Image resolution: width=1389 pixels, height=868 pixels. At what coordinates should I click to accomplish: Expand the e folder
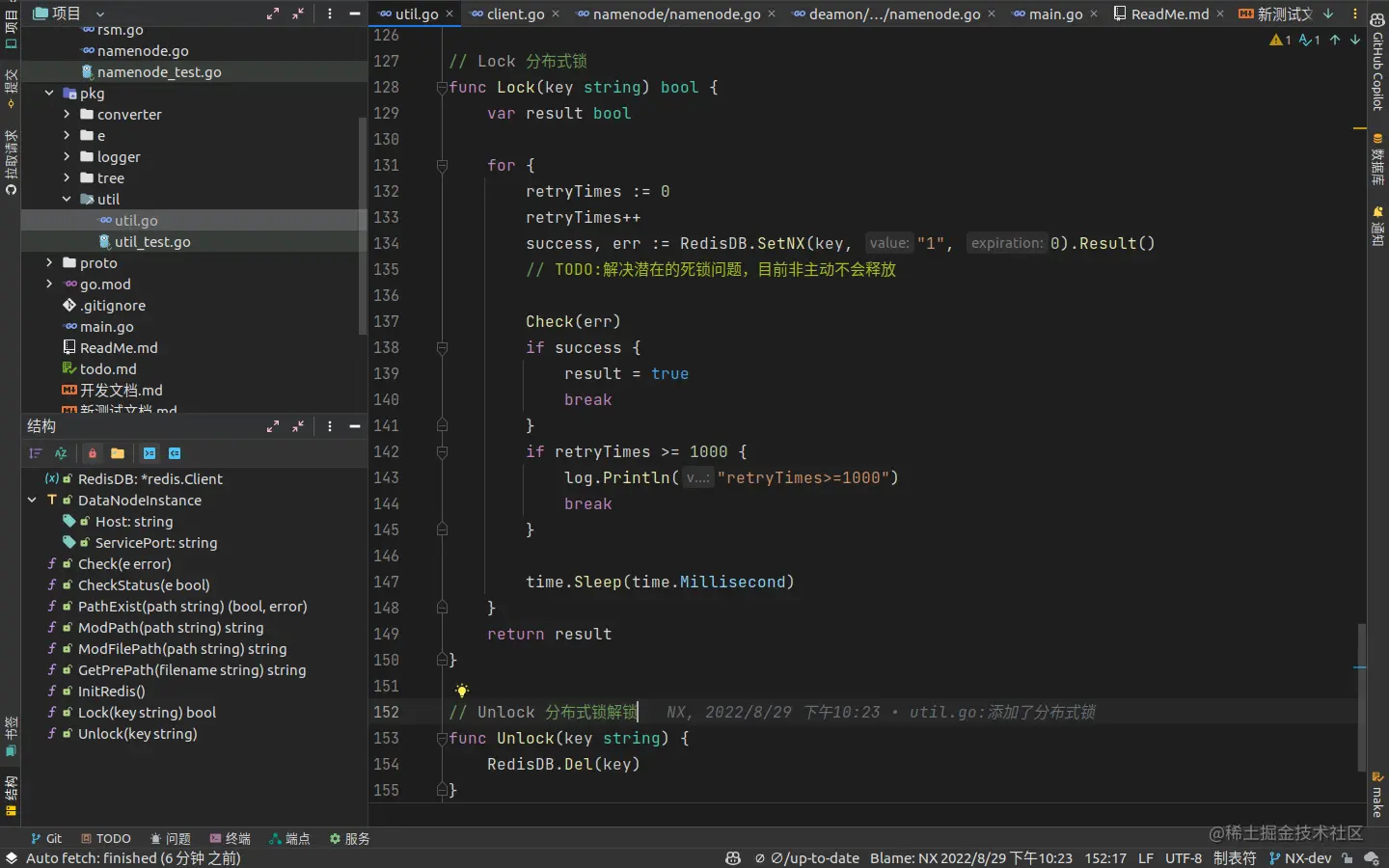tap(67, 136)
